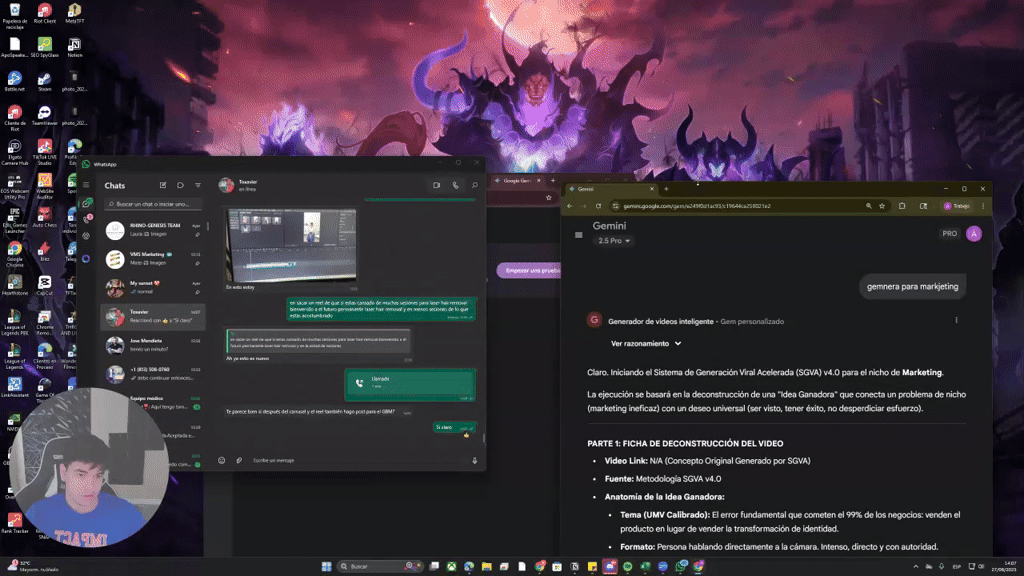The width and height of the screenshot is (1024, 576).
Task: Open the WhatsApp chat filter icon
Action: coord(198,185)
